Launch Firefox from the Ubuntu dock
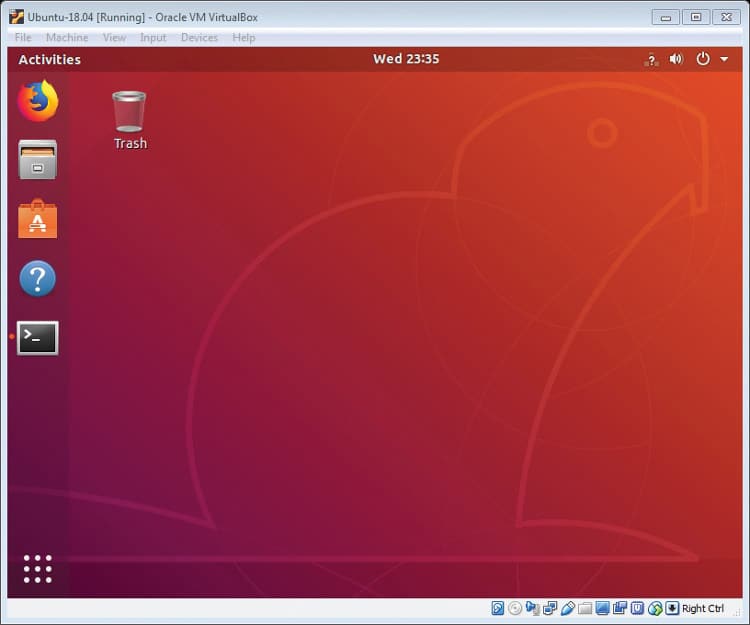This screenshot has width=750, height=625. click(38, 100)
